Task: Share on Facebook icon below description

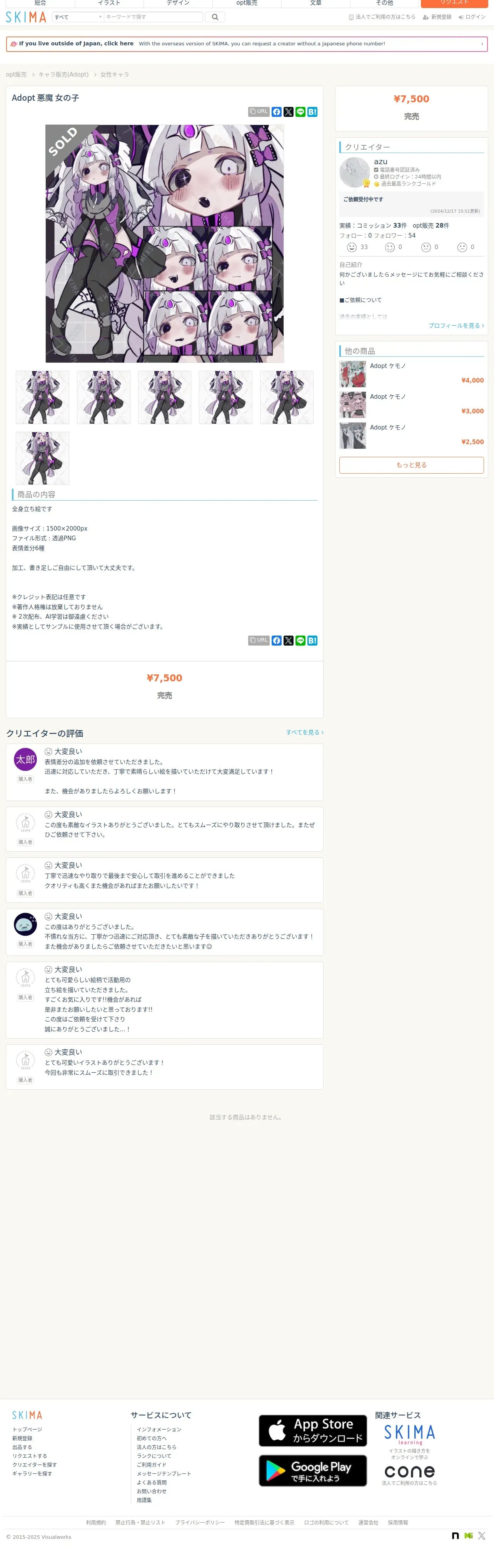Action: (277, 640)
